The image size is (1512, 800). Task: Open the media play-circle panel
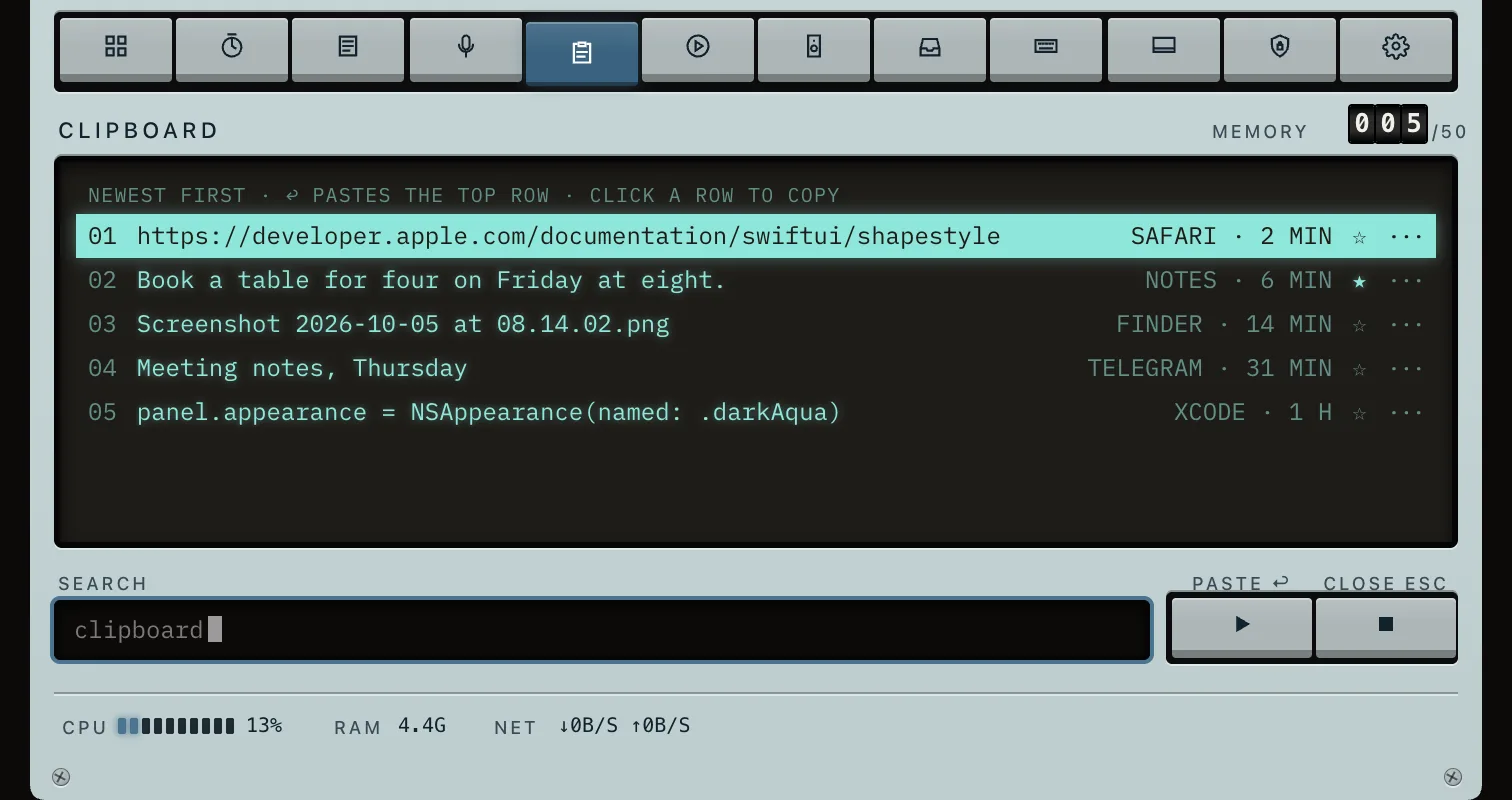[x=698, y=48]
